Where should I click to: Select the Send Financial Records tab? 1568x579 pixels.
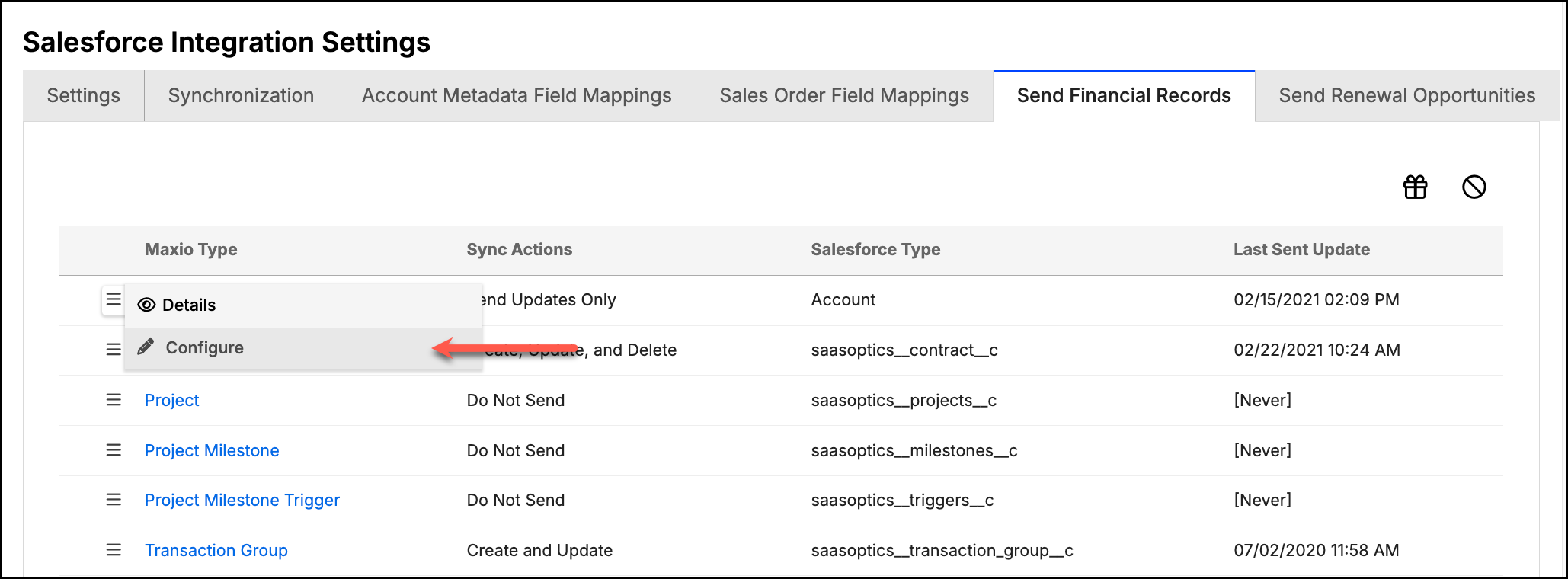1124,96
